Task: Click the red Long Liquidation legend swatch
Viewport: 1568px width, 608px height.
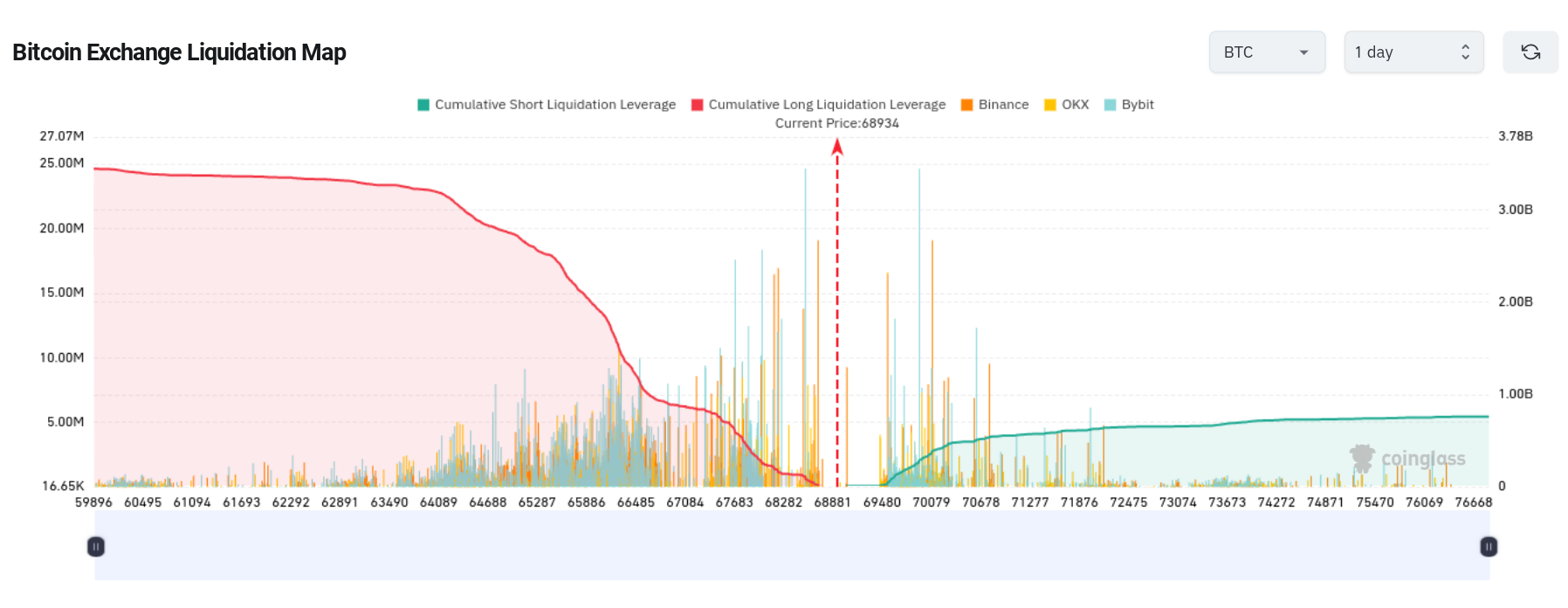Action: (x=697, y=105)
